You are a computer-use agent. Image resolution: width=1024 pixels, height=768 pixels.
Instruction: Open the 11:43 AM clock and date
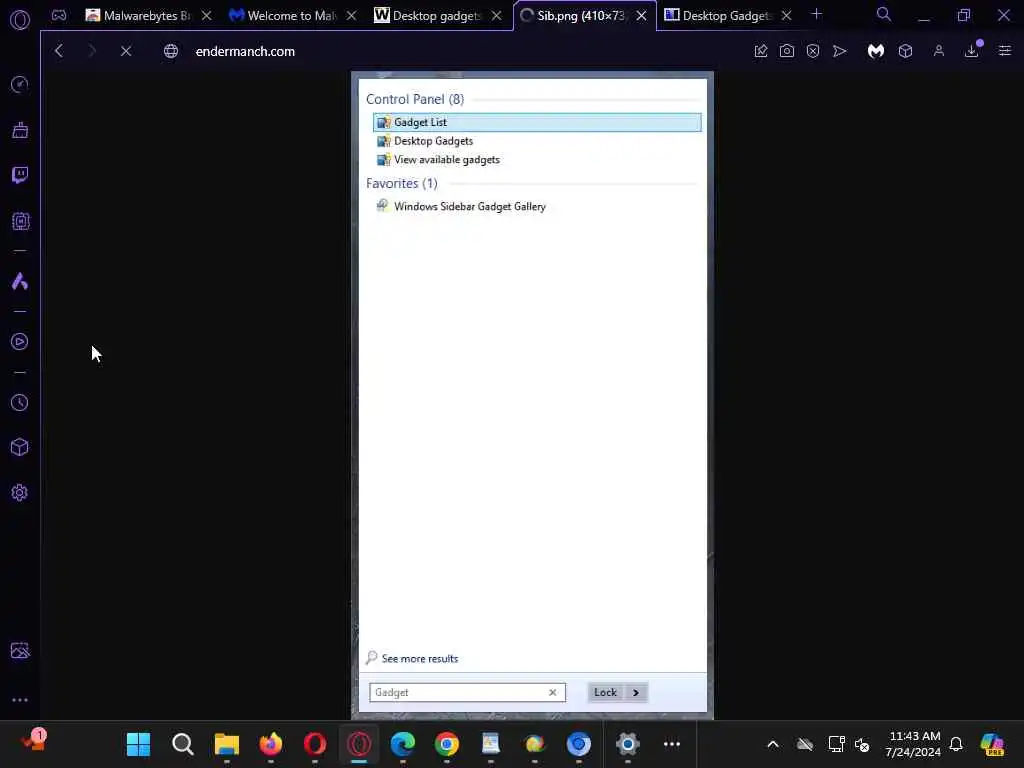[x=914, y=744]
